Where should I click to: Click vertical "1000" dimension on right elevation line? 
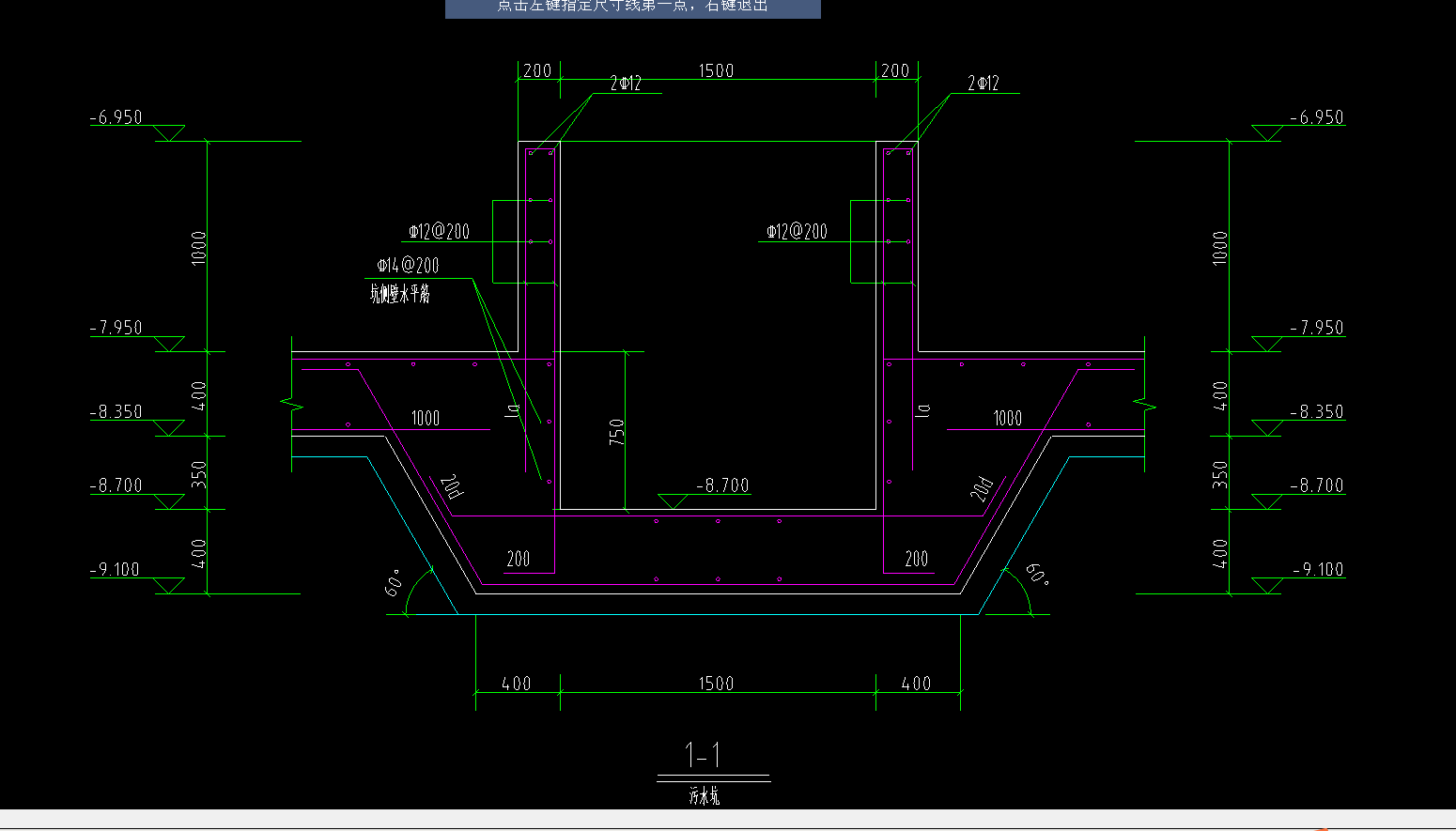(x=1220, y=248)
